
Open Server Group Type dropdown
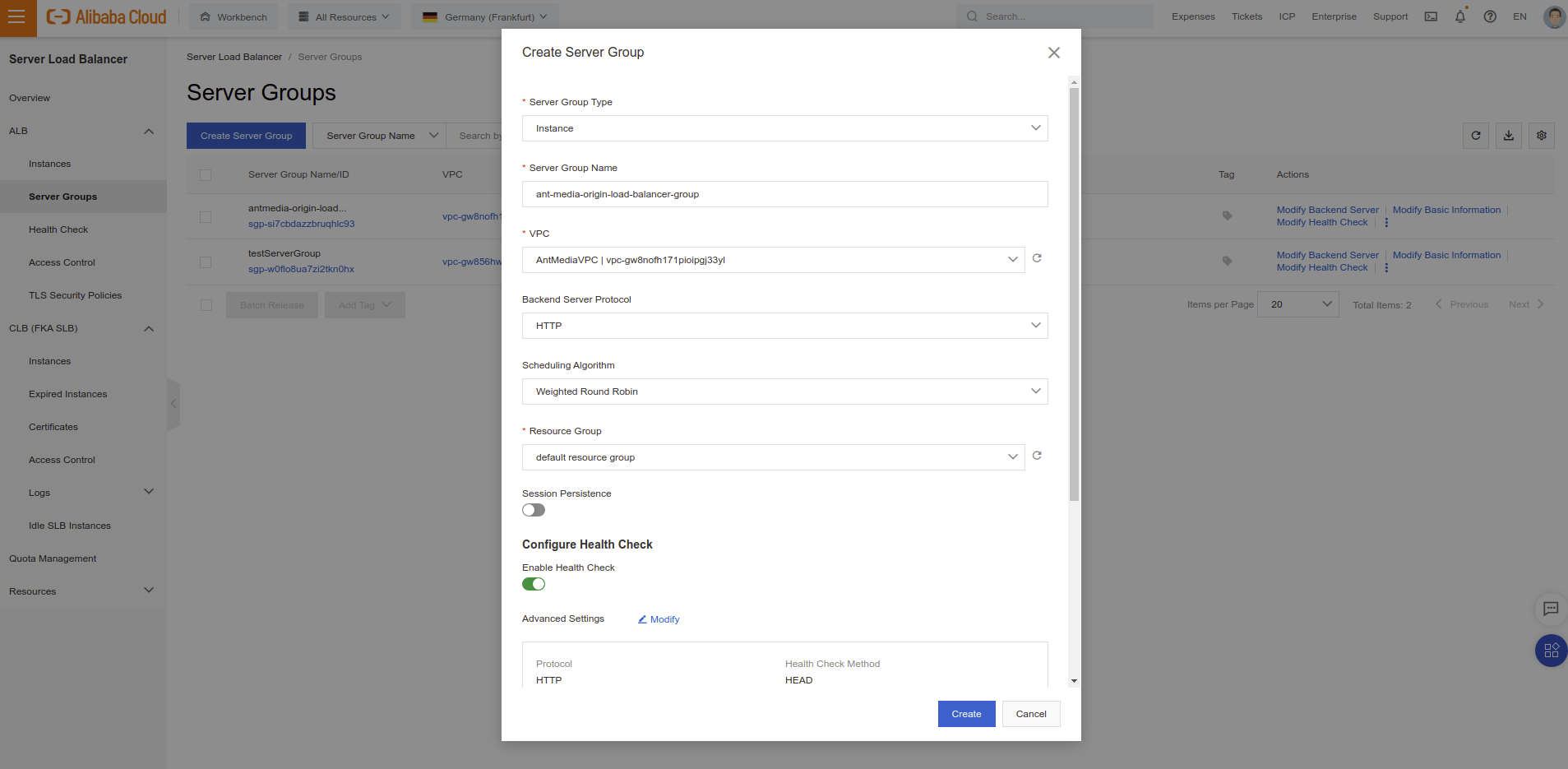tap(784, 128)
